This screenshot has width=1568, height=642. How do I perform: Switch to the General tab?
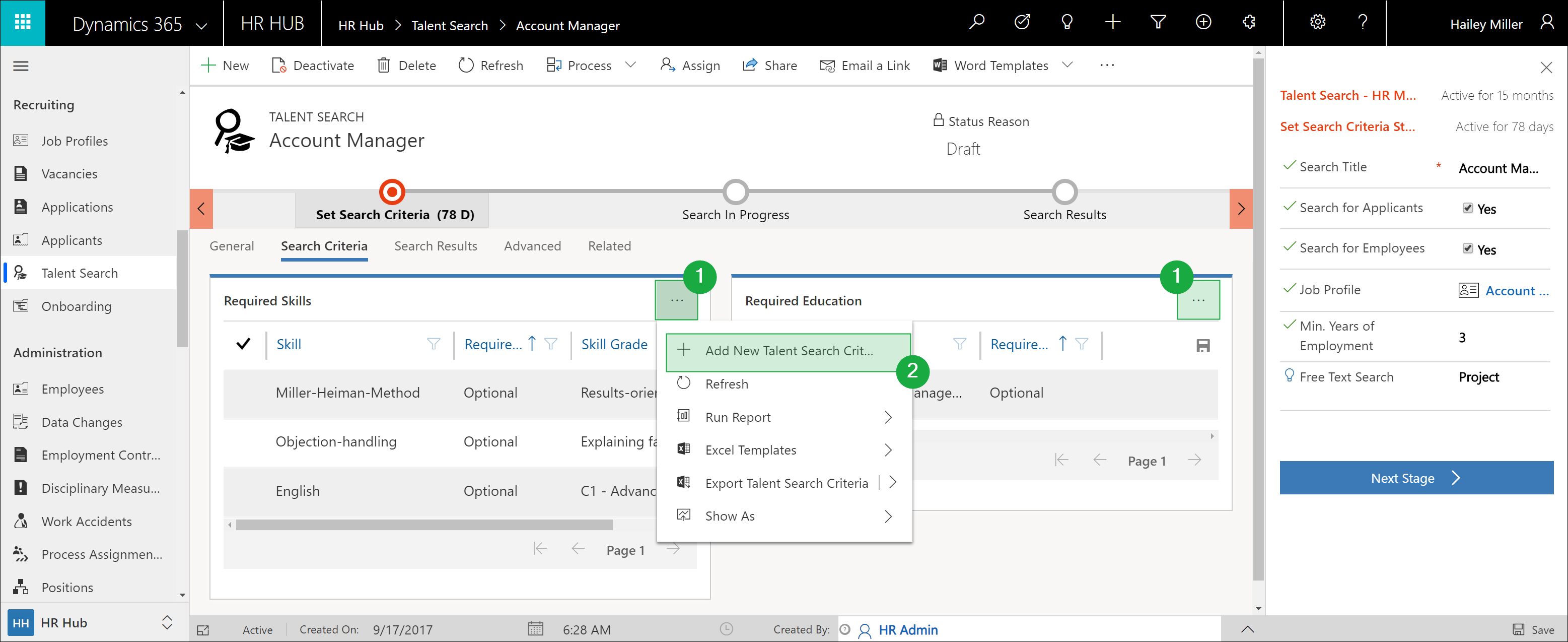click(x=232, y=246)
